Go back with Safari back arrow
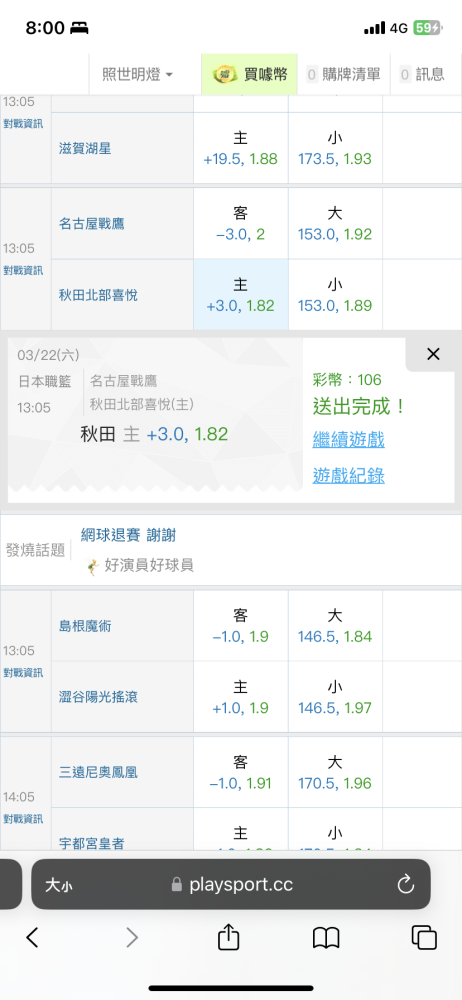This screenshot has height=1000, width=462. click(33, 937)
